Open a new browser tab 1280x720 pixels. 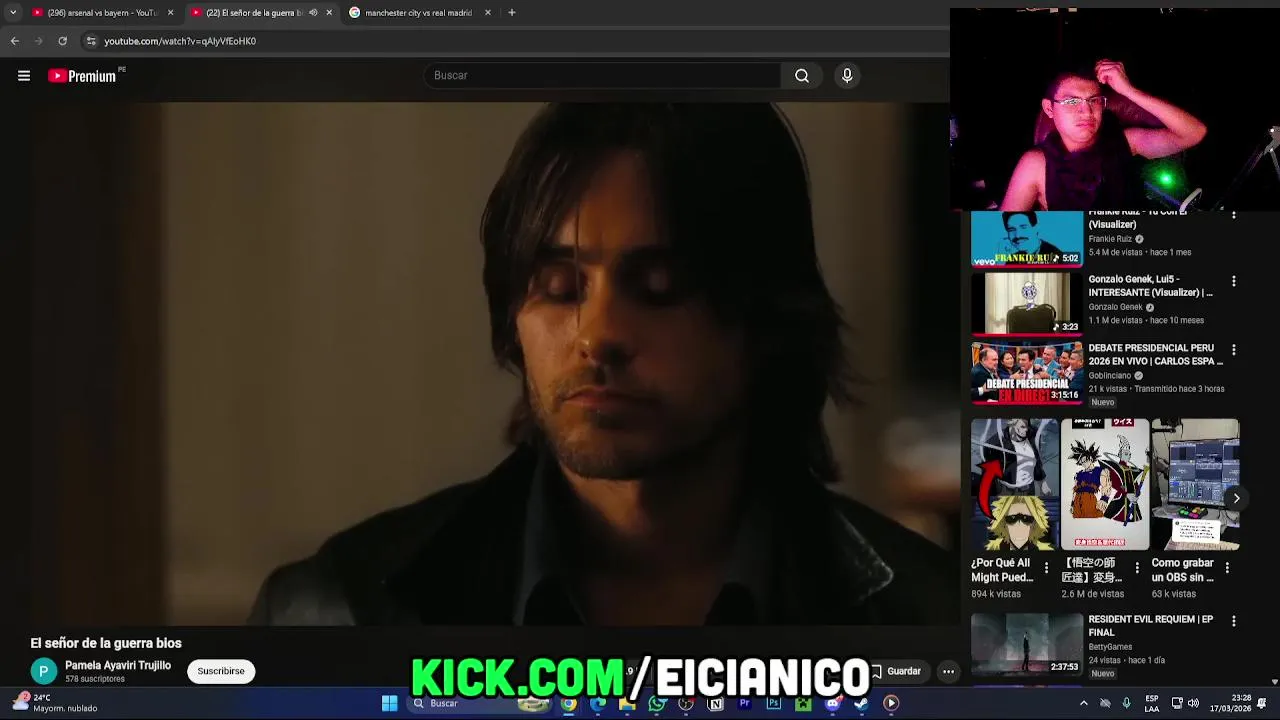(x=512, y=13)
